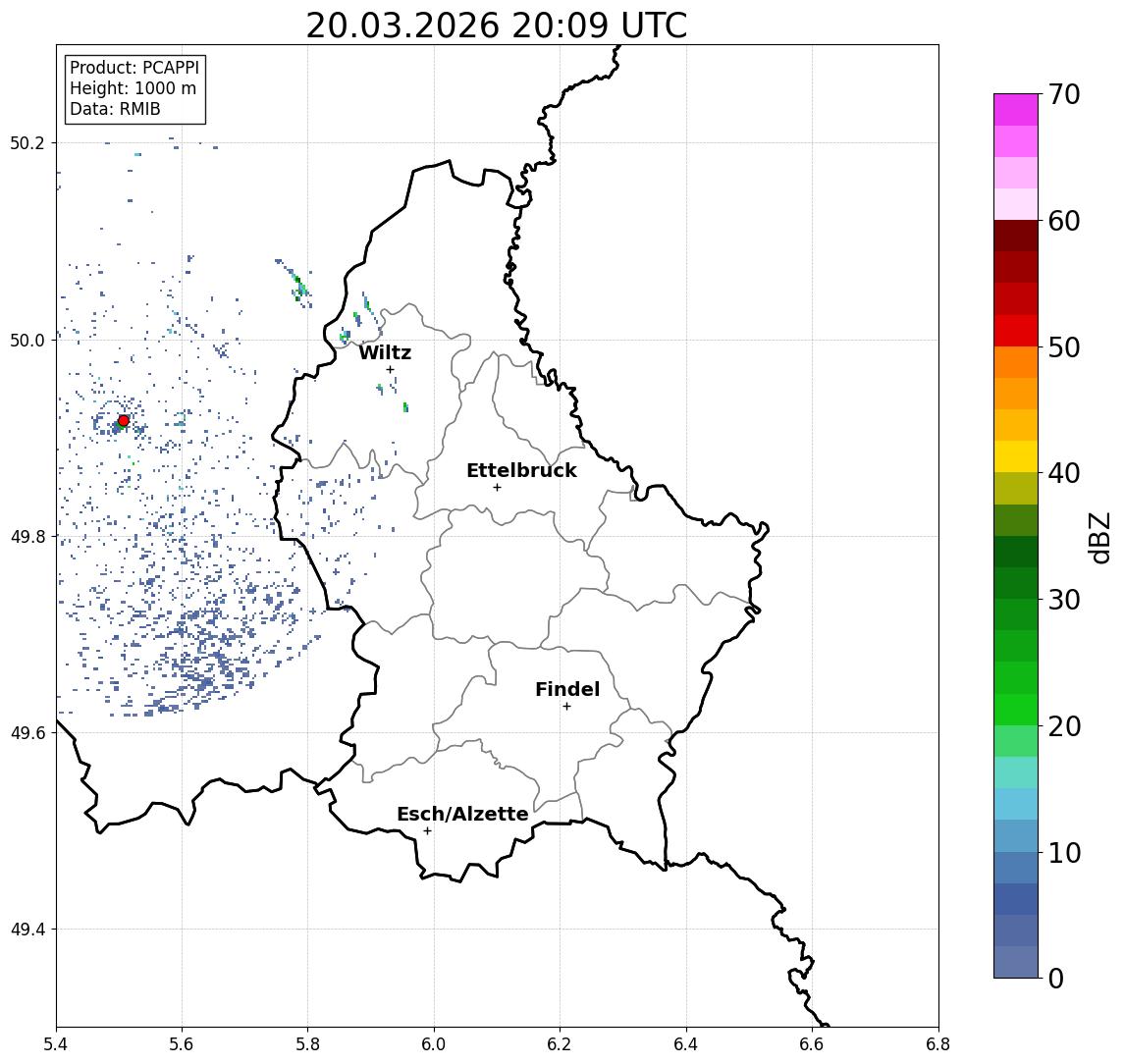This screenshot has width=1124, height=1064.
Task: Click the longitude tick label 6.6
Action: click(812, 1044)
